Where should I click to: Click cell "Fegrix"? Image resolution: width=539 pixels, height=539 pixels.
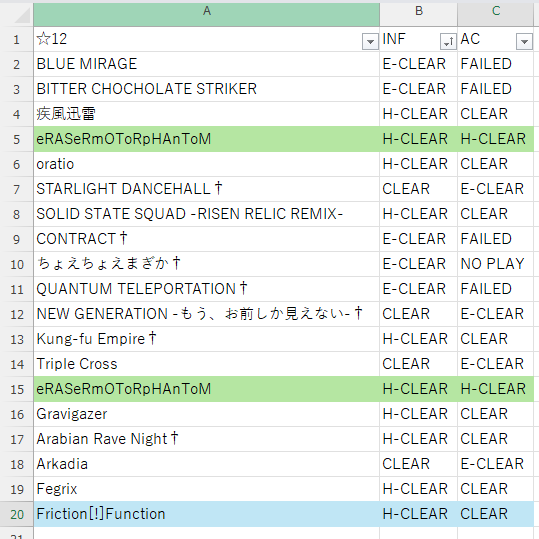207,489
